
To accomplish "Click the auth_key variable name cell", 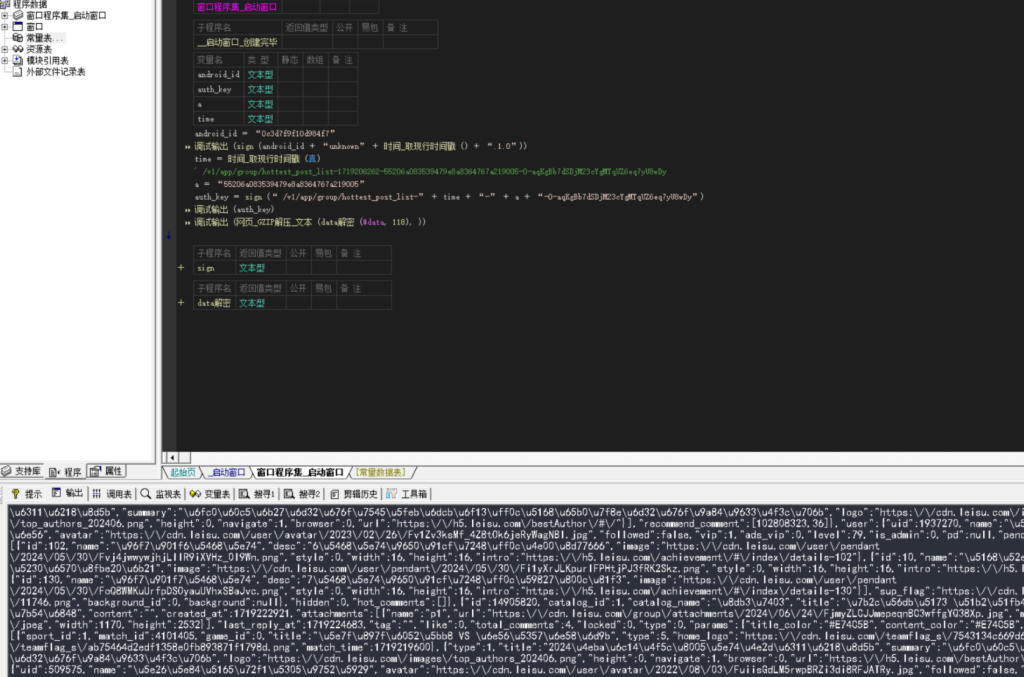I will 219,89.
